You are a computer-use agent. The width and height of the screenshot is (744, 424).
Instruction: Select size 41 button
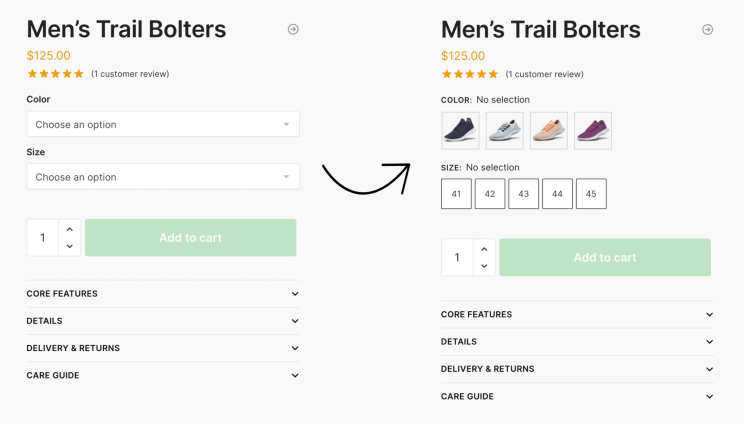(x=456, y=194)
